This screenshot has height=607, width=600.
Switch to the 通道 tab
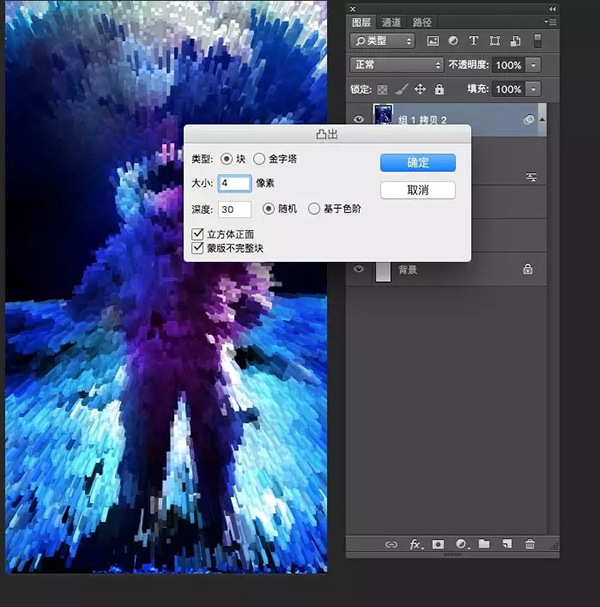(391, 22)
